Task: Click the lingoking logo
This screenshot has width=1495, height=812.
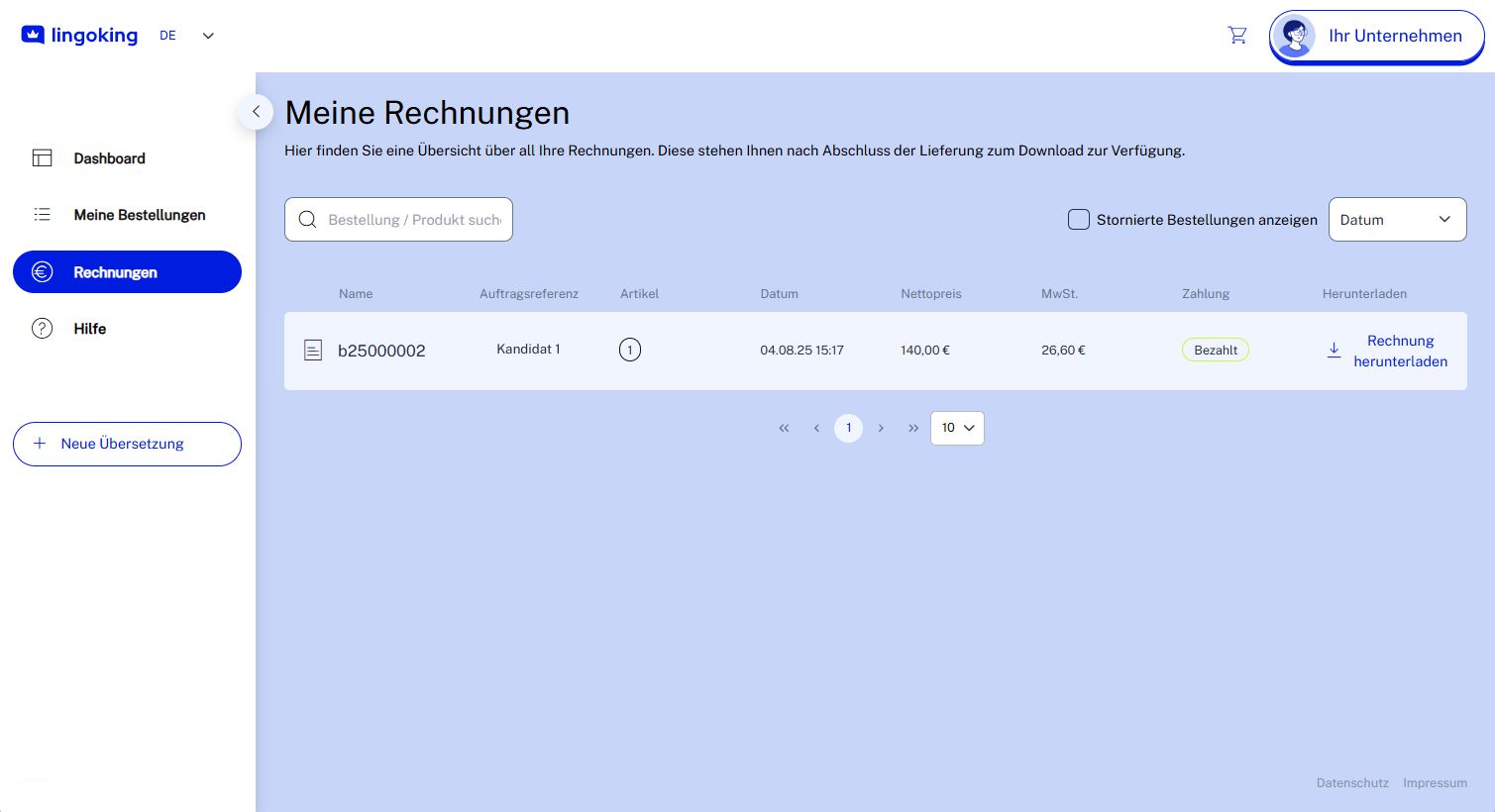Action: point(79,35)
